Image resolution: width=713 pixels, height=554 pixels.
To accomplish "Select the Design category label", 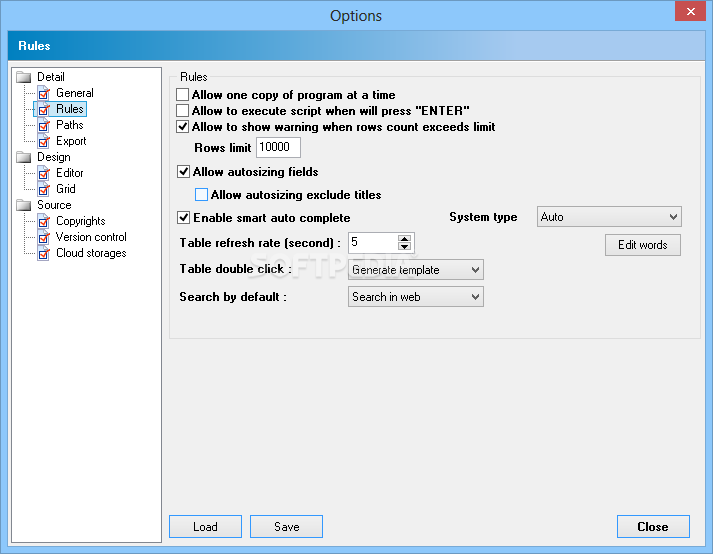I will (54, 157).
